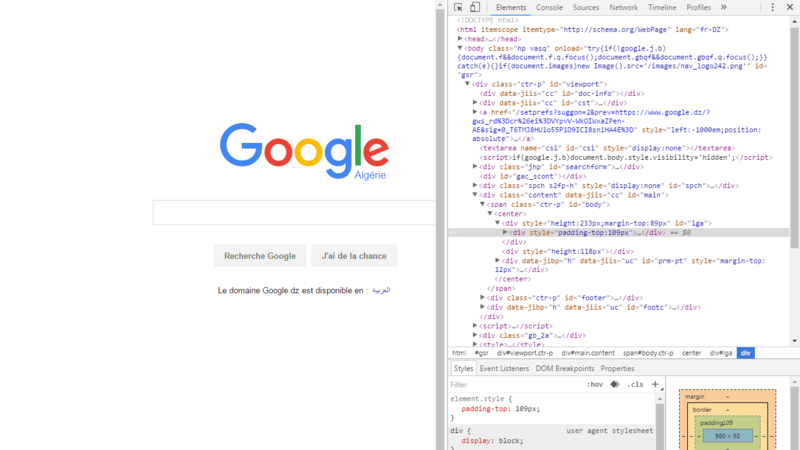The width and height of the screenshot is (800, 450).
Task: Select the Event Listeners sub-tab
Action: click(504, 368)
